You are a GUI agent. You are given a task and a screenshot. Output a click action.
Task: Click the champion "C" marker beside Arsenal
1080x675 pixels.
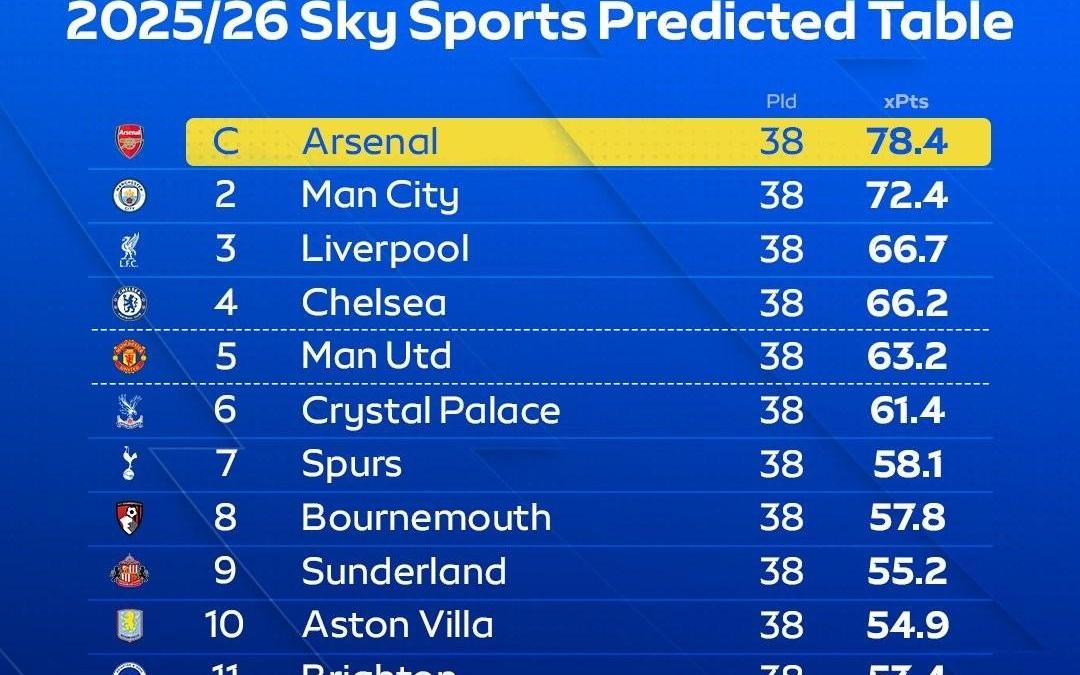226,142
